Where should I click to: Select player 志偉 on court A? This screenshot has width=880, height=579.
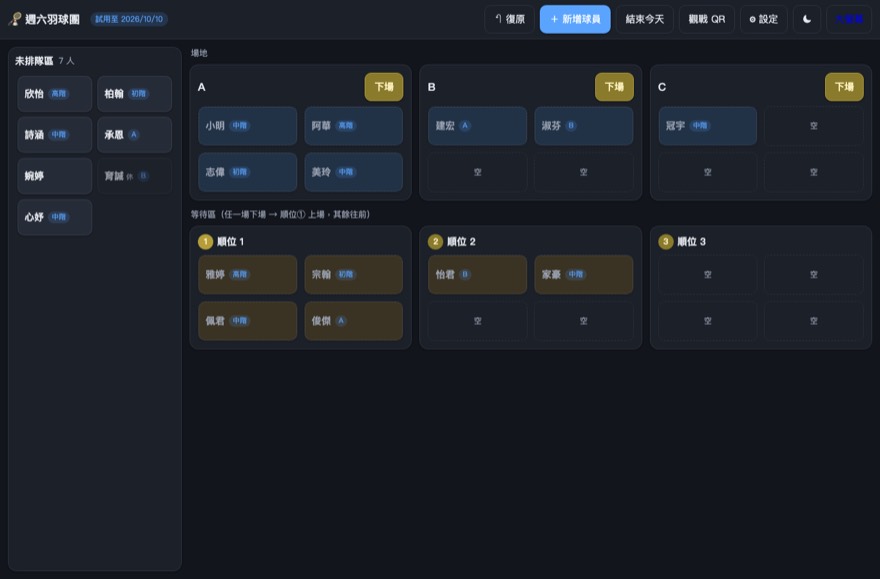click(x=248, y=172)
